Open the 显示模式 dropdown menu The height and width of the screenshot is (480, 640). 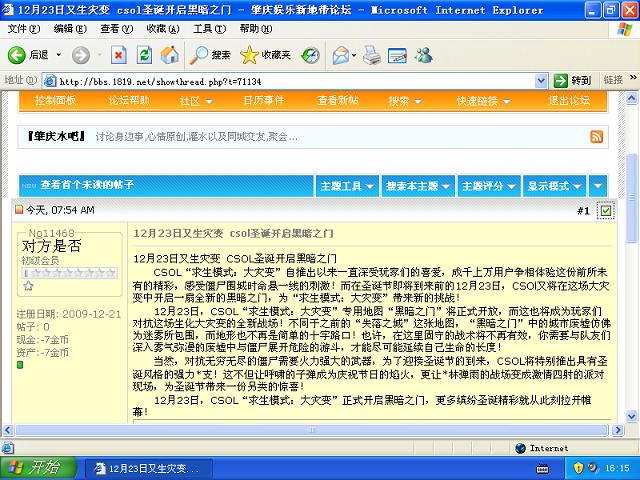pyautogui.click(x=554, y=186)
